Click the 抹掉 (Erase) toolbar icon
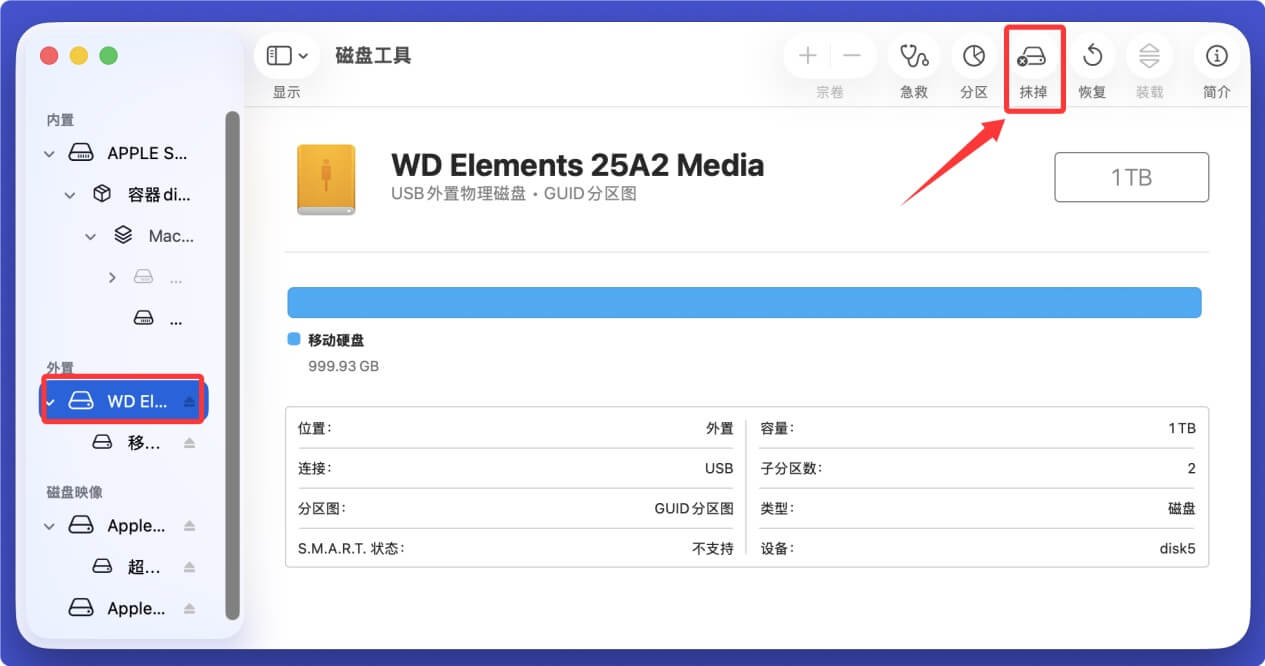 click(1034, 57)
